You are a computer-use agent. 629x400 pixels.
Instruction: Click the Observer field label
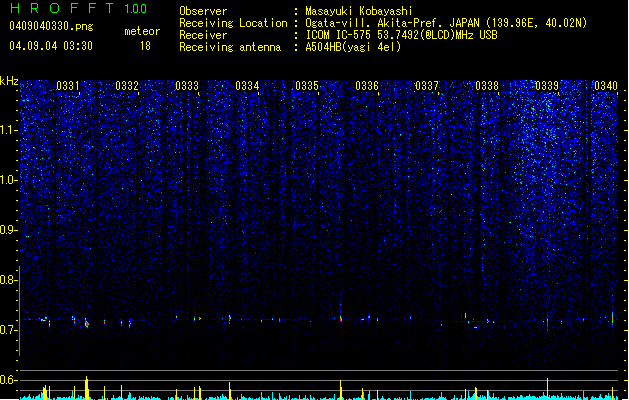point(203,11)
